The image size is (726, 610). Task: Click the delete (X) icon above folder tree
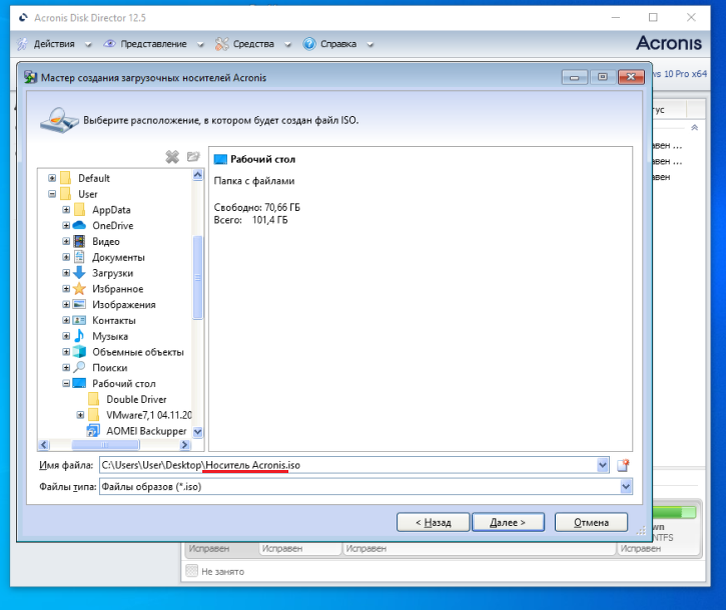click(172, 157)
